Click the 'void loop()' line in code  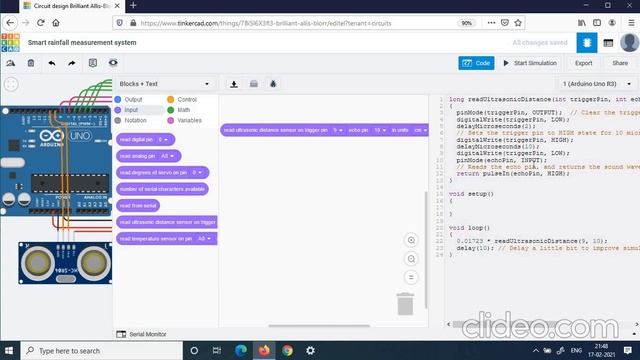pyautogui.click(x=469, y=228)
